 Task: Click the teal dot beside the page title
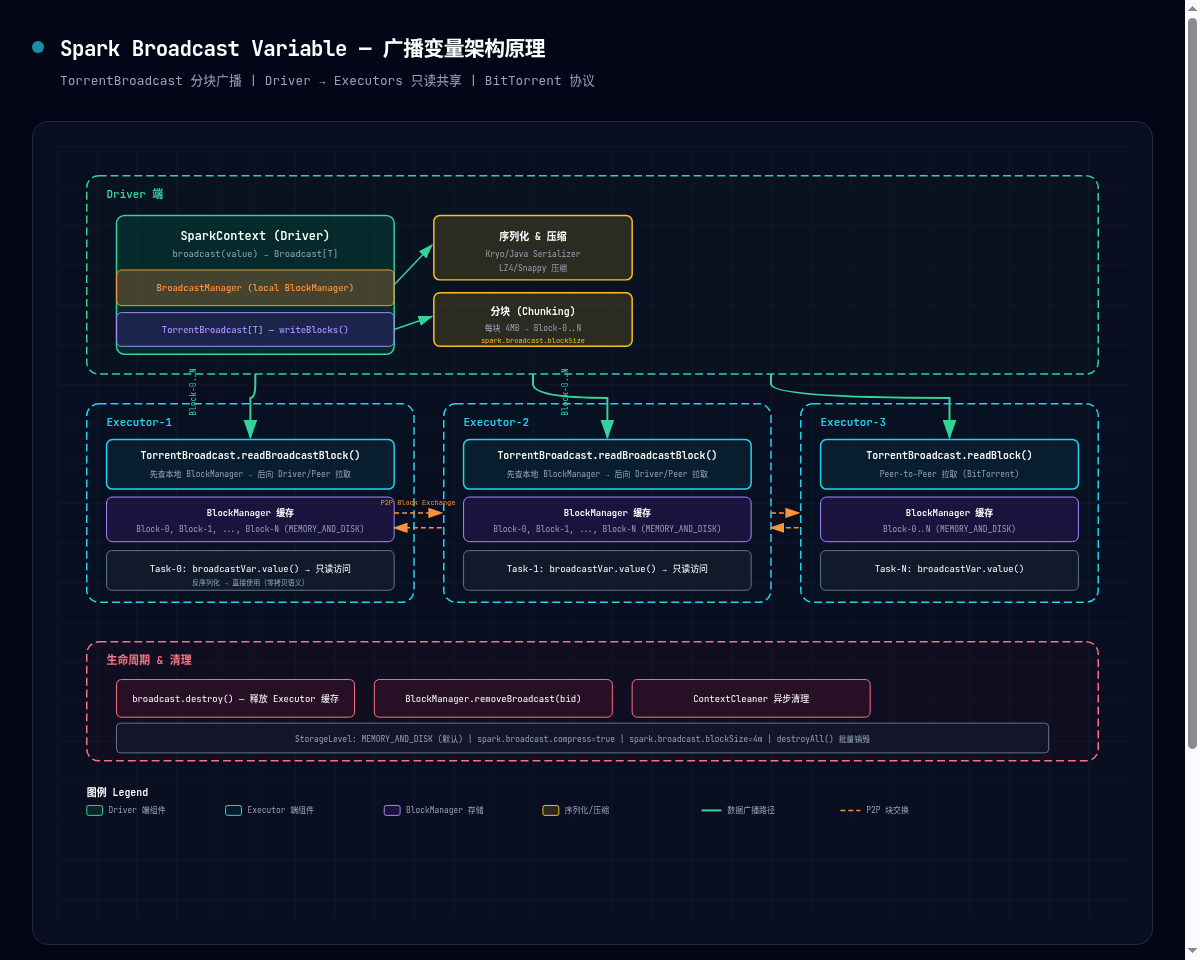point(38,47)
